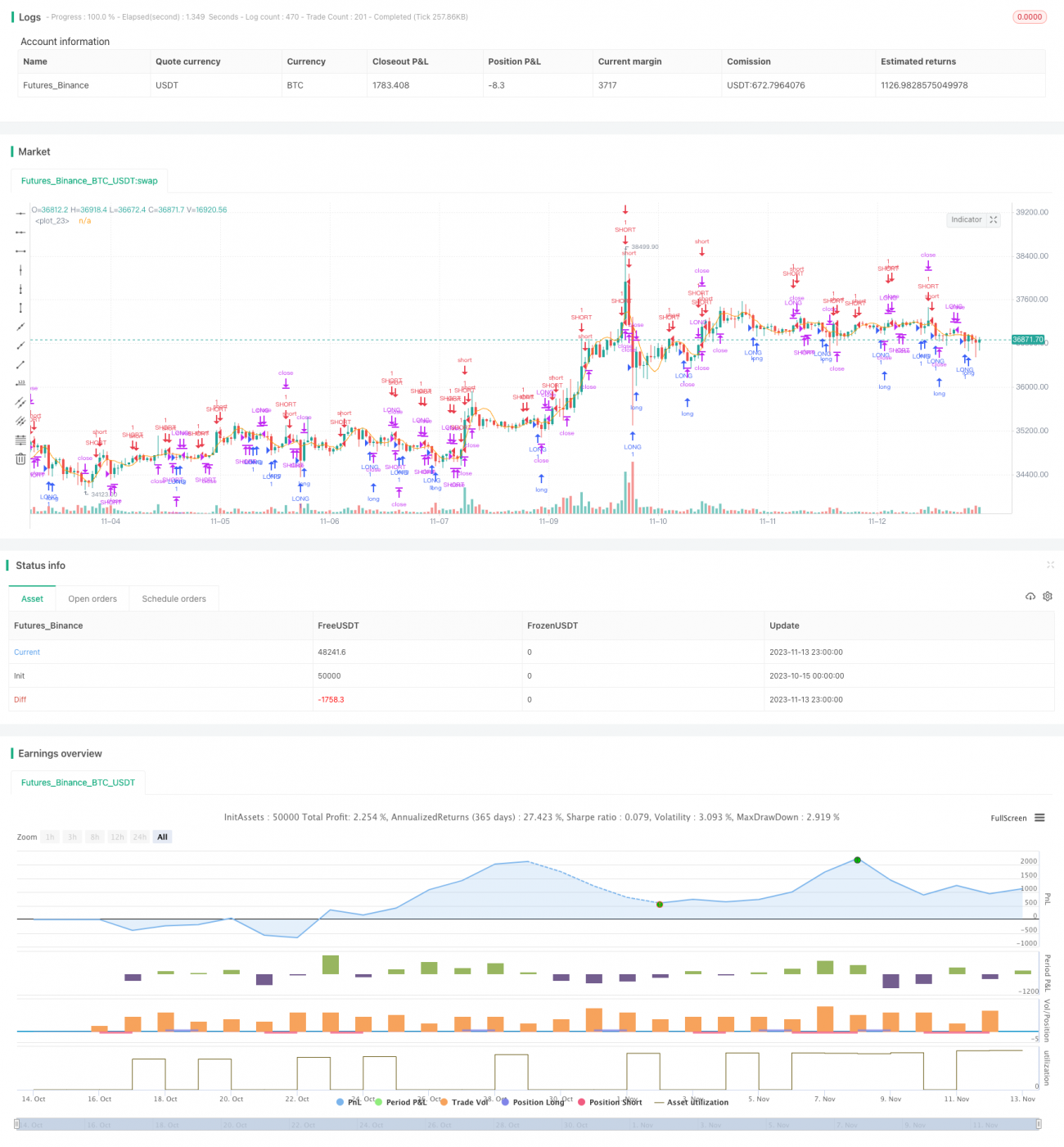Viewport: 1064px width, 1147px height.
Task: Hide Asset utilization series via legend
Action: click(692, 1102)
